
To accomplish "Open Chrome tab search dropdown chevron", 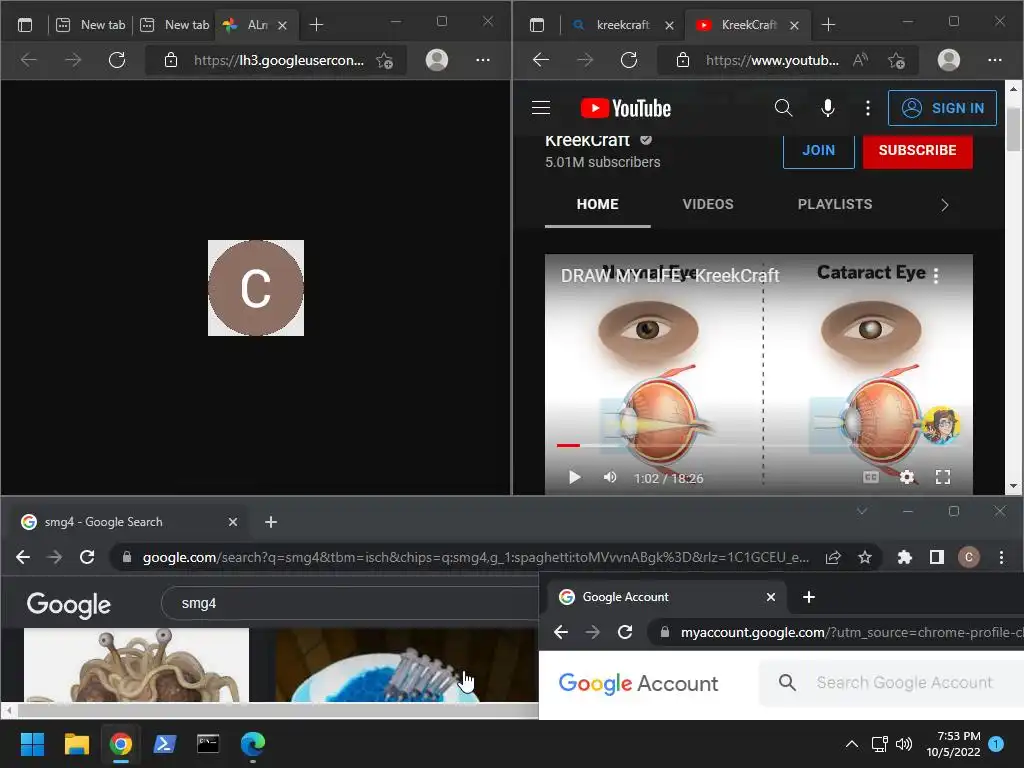I will pyautogui.click(x=862, y=511).
